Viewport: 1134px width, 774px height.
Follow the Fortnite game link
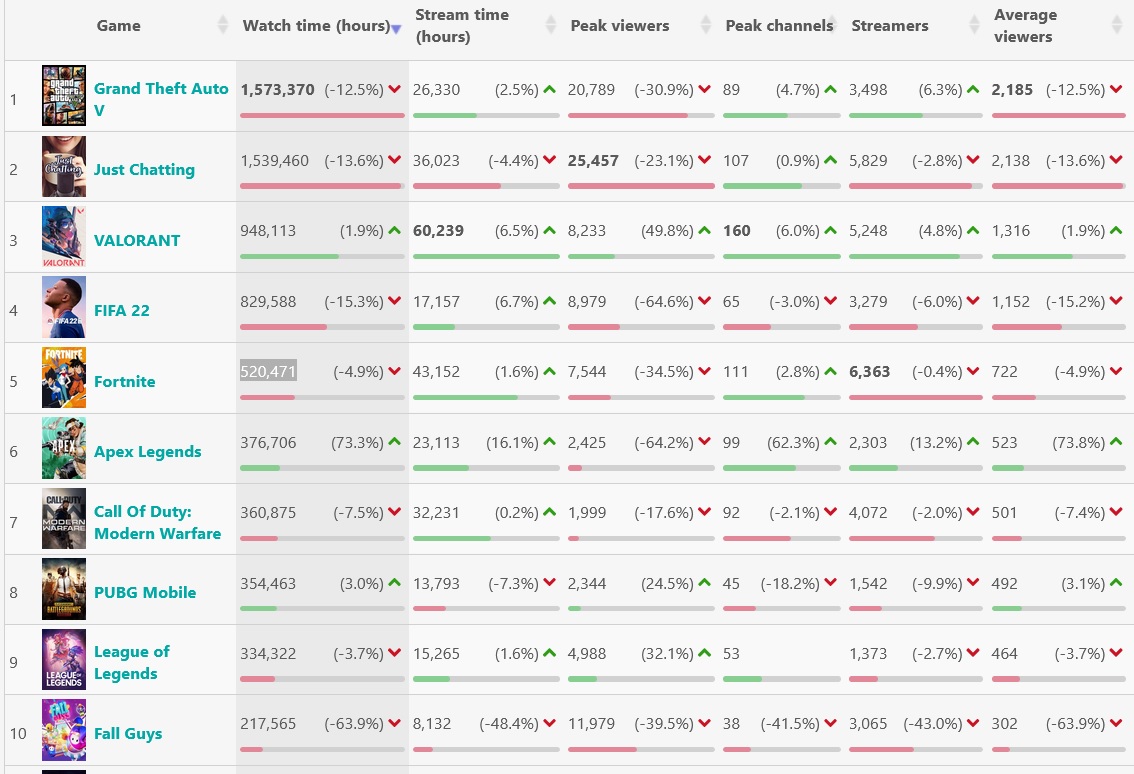[x=124, y=381]
